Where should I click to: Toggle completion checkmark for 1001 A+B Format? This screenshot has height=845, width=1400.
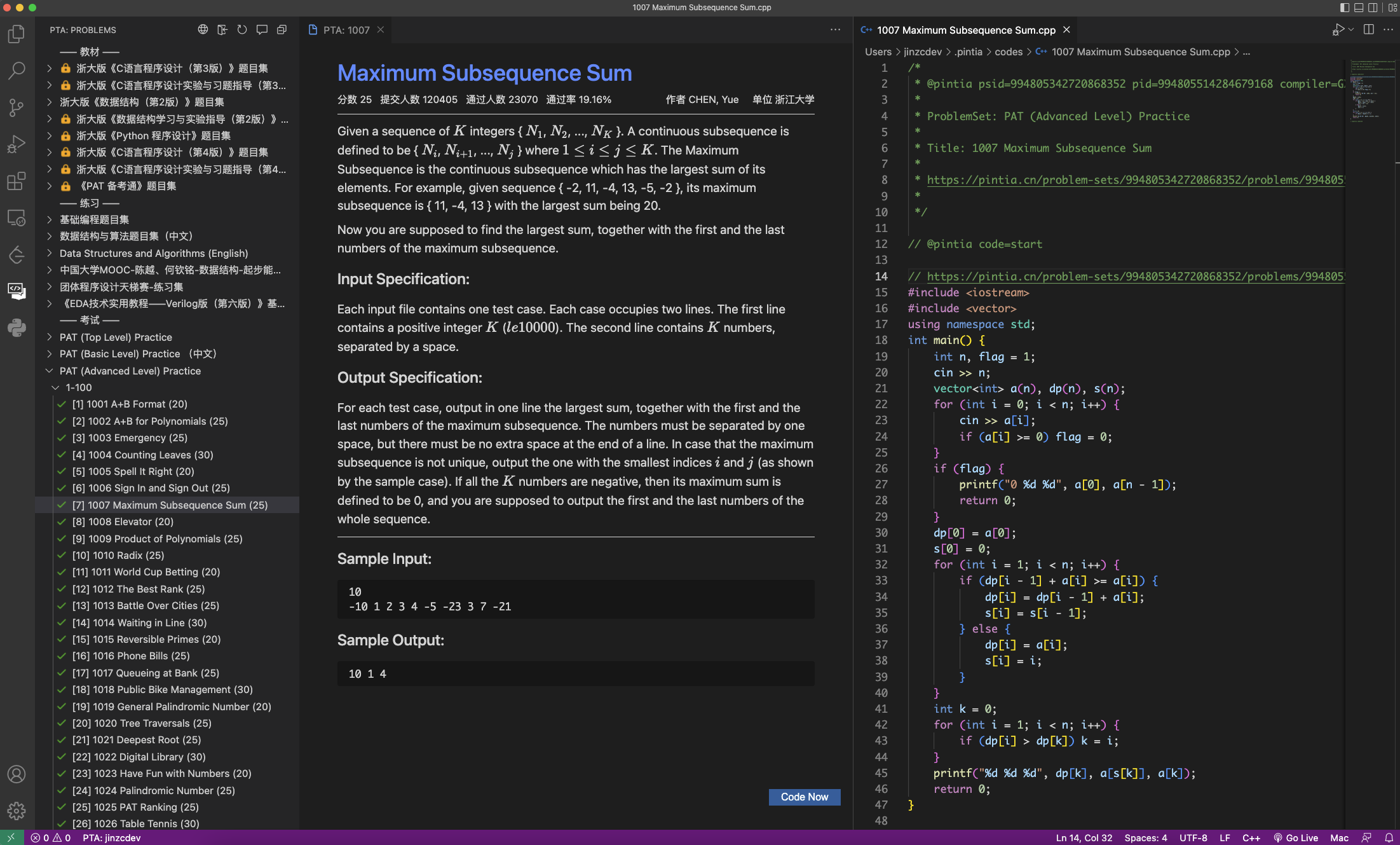click(61, 404)
